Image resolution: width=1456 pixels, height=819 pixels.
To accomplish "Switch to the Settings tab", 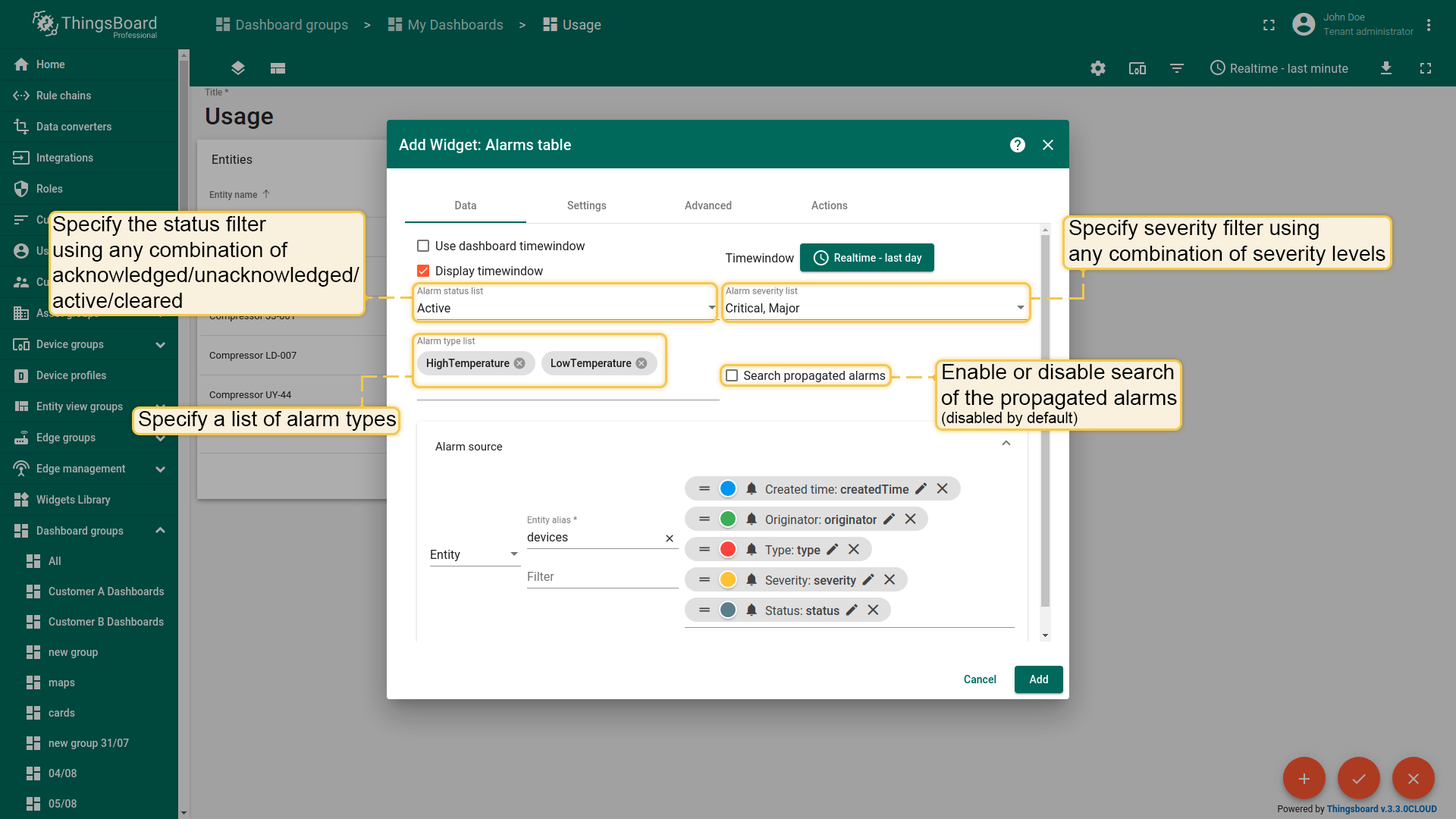I will pyautogui.click(x=587, y=206).
